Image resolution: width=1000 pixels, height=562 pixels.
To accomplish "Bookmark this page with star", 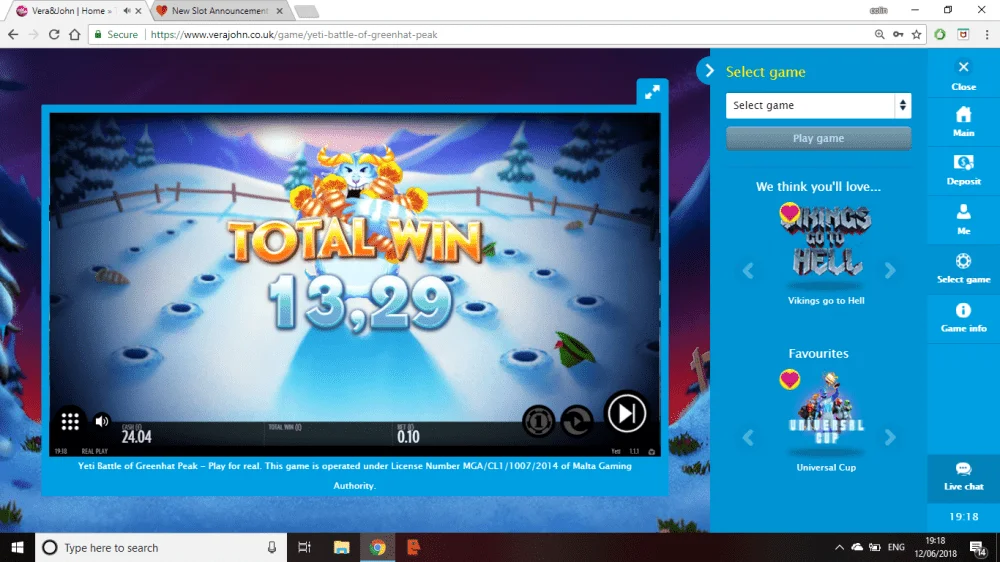I will 916,34.
